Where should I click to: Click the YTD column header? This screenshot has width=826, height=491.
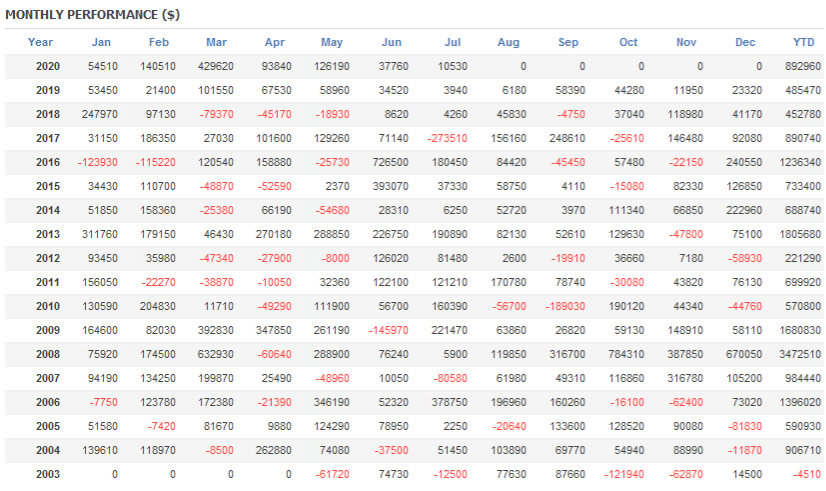point(804,42)
